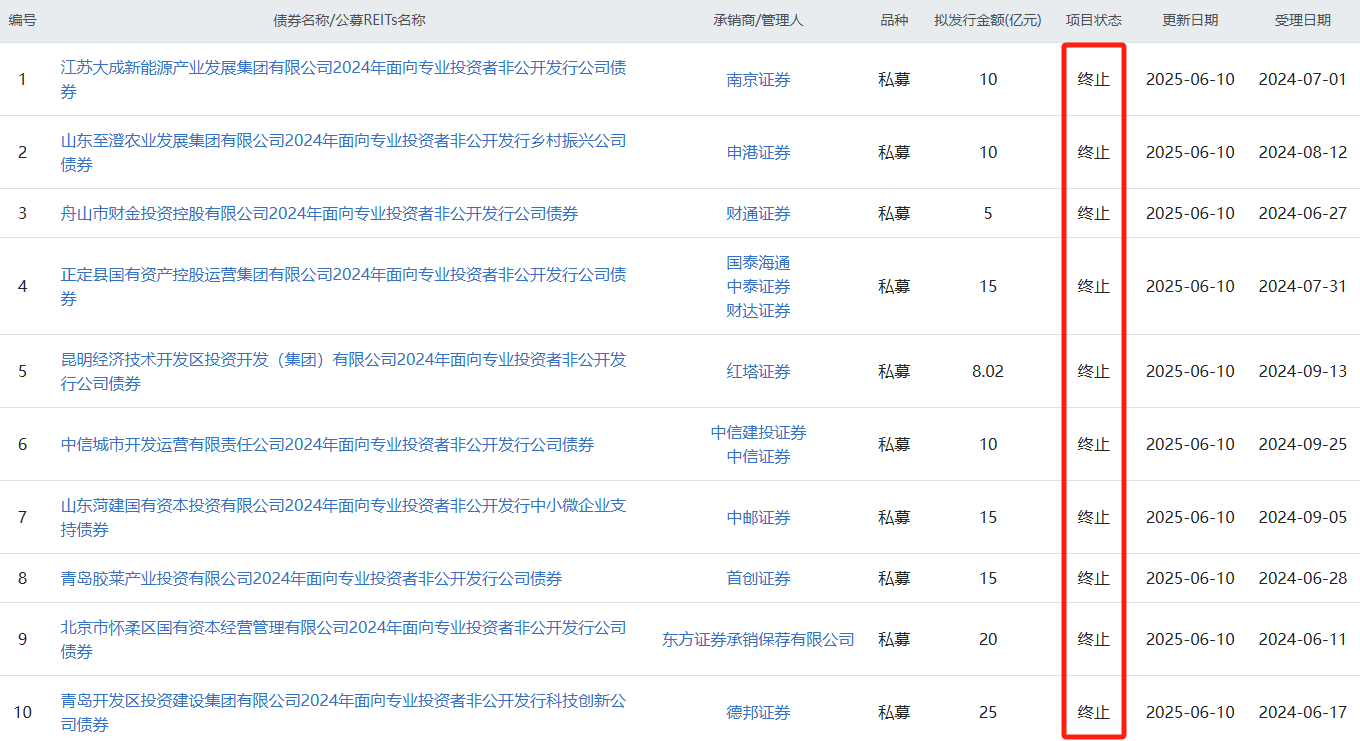This screenshot has width=1360, height=741.
Task: Click row number 10
Action: pos(22,712)
